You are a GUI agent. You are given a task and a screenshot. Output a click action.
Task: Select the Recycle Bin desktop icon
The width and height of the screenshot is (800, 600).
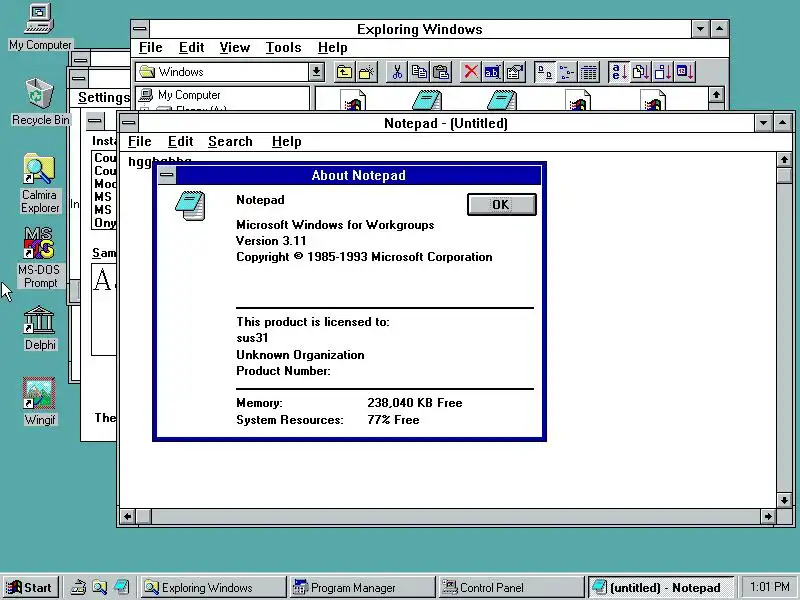click(x=40, y=102)
